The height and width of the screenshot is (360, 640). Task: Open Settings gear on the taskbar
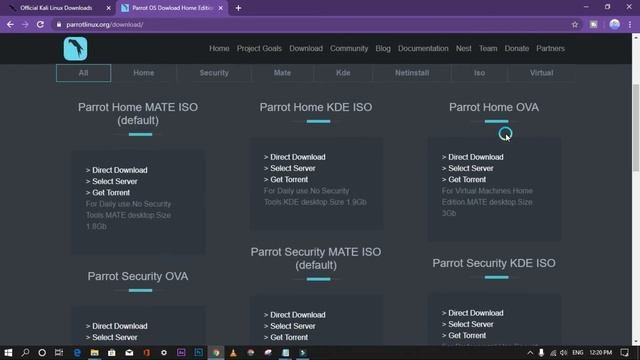tap(164, 353)
